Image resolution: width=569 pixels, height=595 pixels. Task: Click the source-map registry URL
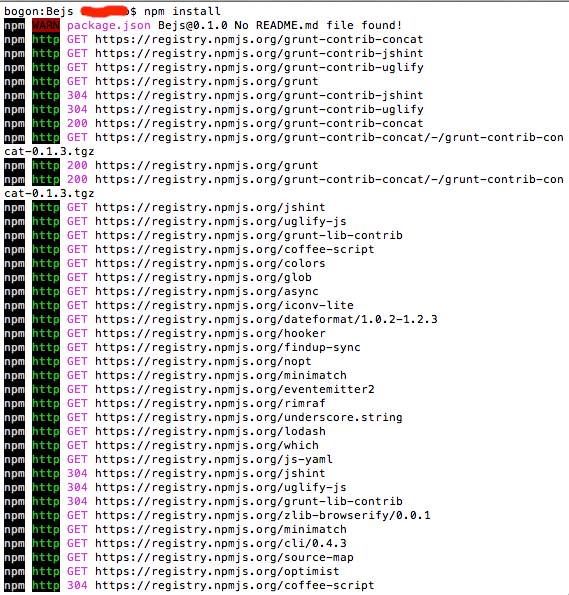[224, 557]
